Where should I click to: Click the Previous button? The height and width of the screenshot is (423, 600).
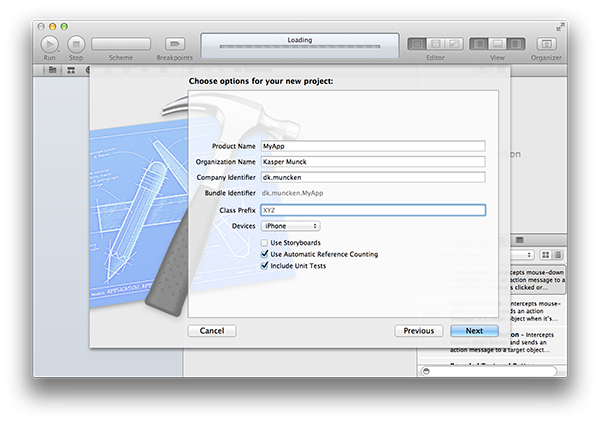(x=419, y=331)
